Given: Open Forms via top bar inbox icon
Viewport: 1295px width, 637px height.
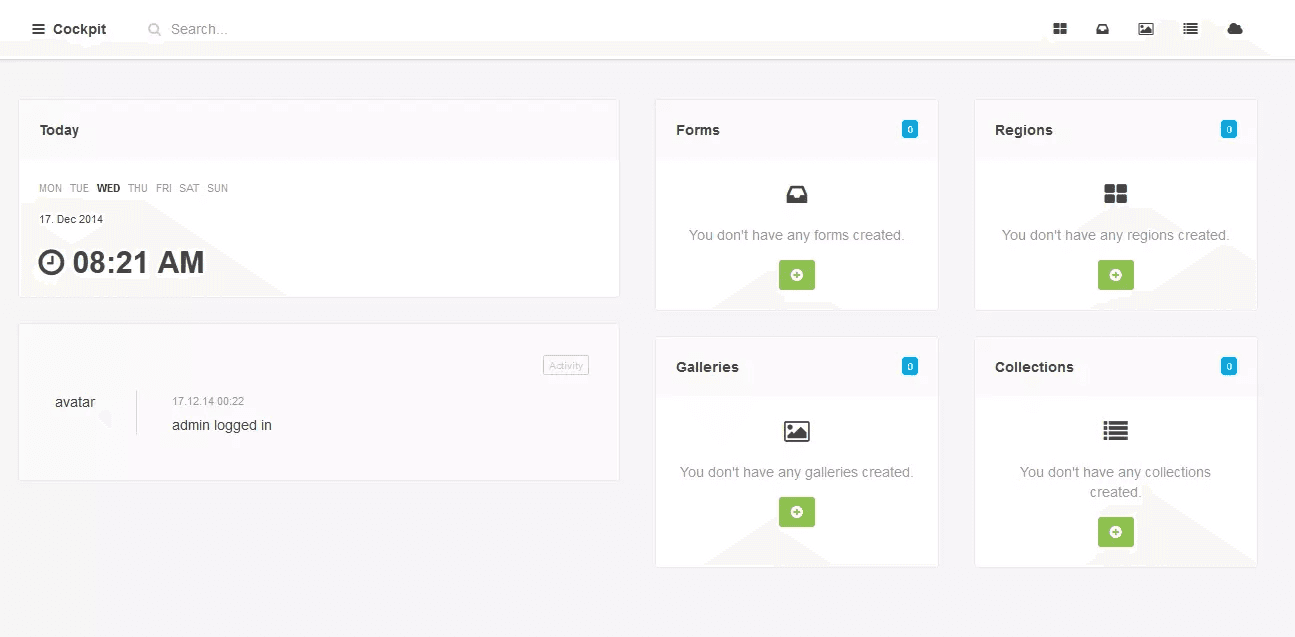Looking at the screenshot, I should click(x=1102, y=29).
